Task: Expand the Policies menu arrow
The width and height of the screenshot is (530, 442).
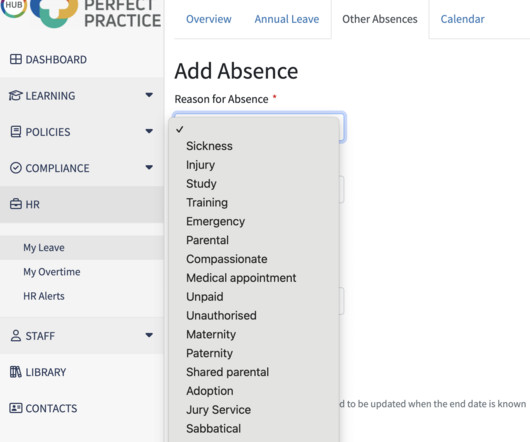Action: coord(149,131)
